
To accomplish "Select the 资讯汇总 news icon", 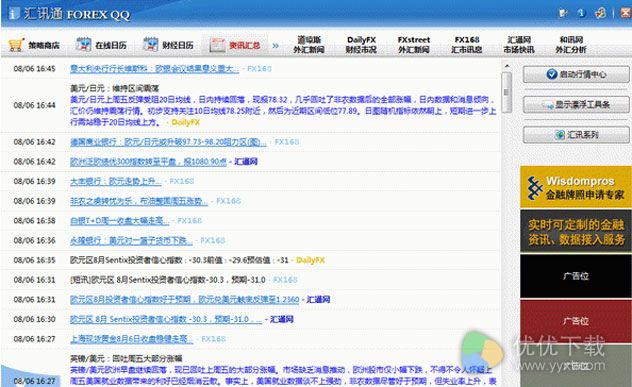I will pos(217,45).
